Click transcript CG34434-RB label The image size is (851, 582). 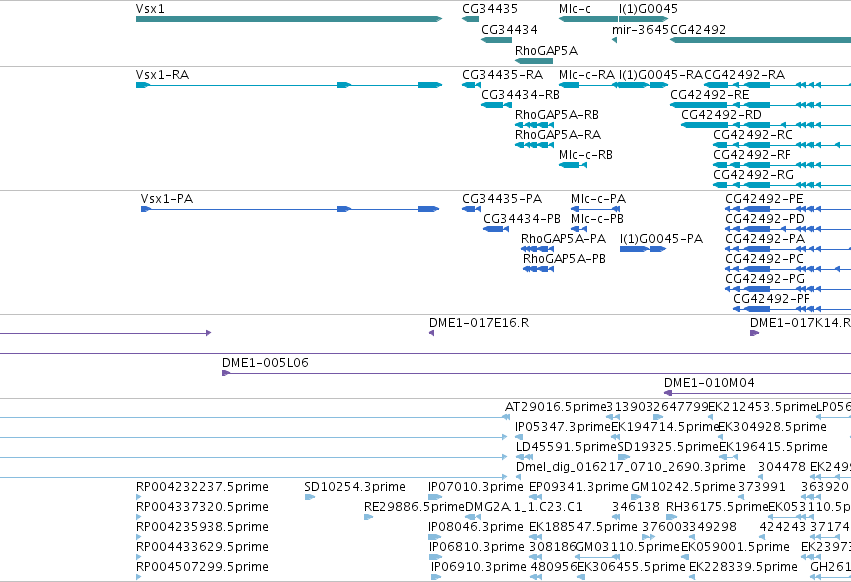tap(520, 94)
